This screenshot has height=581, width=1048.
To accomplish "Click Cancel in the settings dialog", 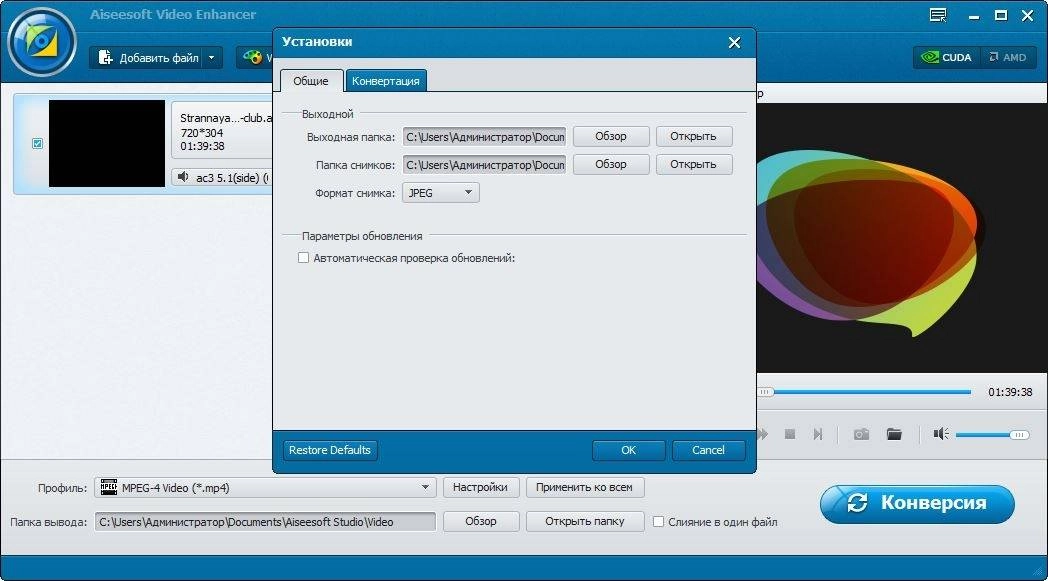I will 708,450.
